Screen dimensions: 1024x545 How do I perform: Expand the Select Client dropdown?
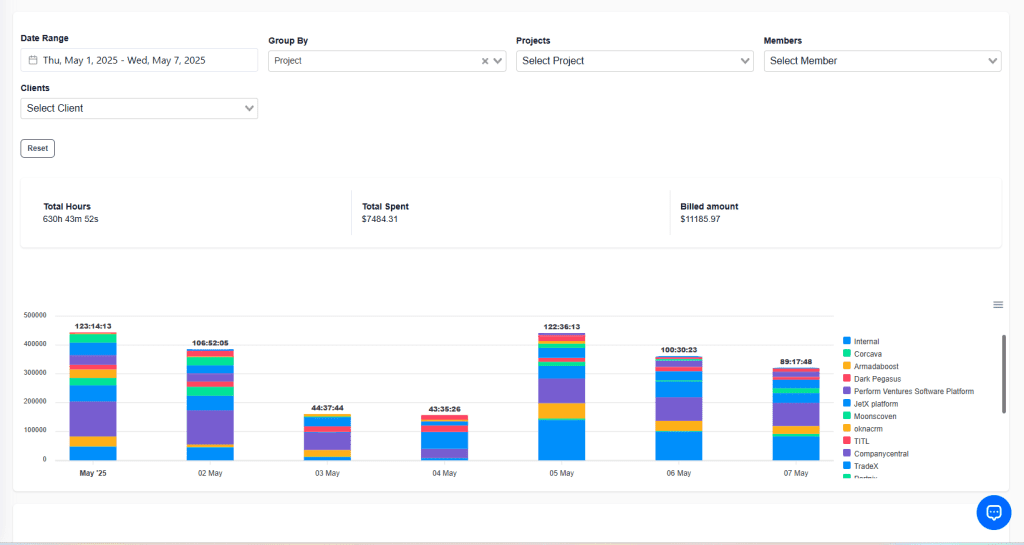(139, 108)
